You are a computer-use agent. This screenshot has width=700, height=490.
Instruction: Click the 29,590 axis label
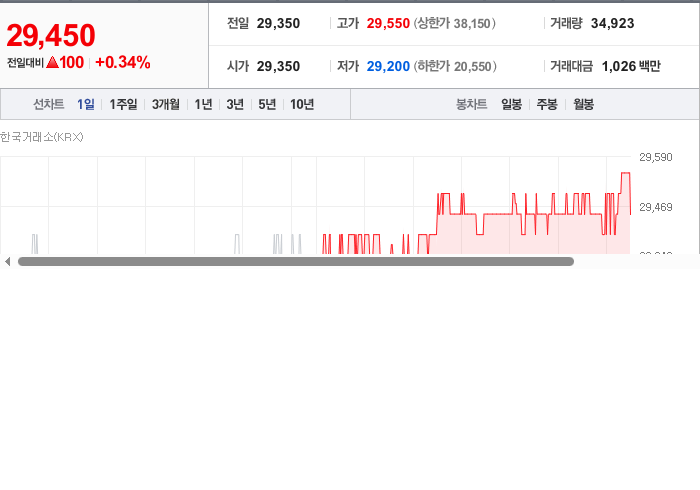pyautogui.click(x=656, y=157)
